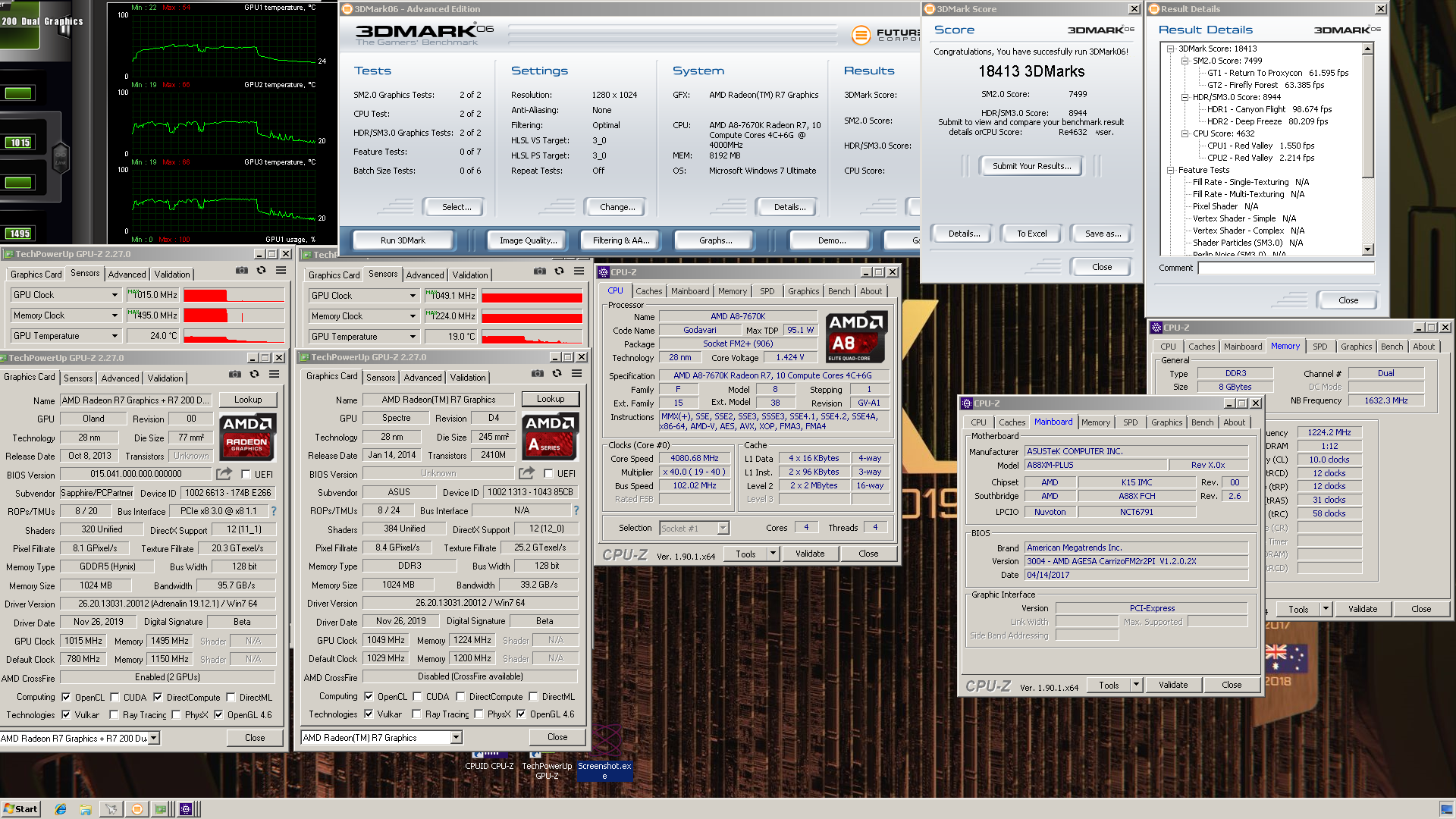Click Submit Your Results... button

[1031, 166]
